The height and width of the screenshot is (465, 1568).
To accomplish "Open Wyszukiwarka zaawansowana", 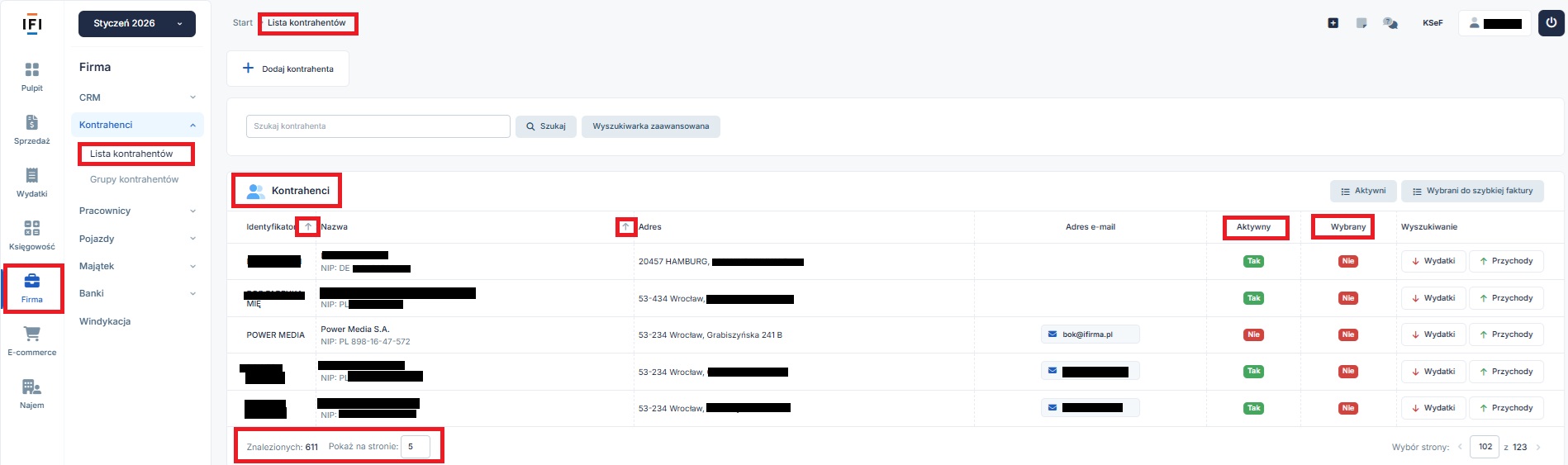I will pyautogui.click(x=650, y=126).
